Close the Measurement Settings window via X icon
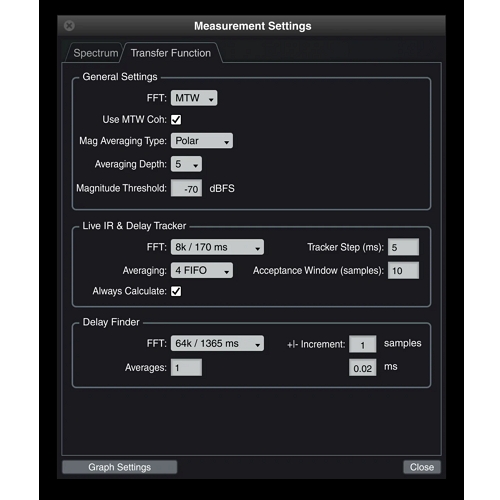The image size is (500, 500). [69, 26]
